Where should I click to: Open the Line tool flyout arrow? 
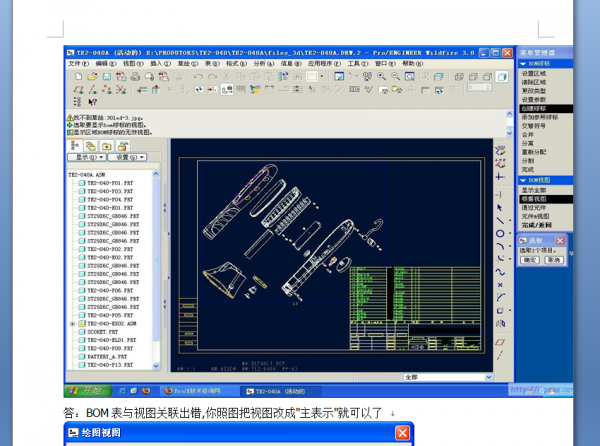coord(510,220)
